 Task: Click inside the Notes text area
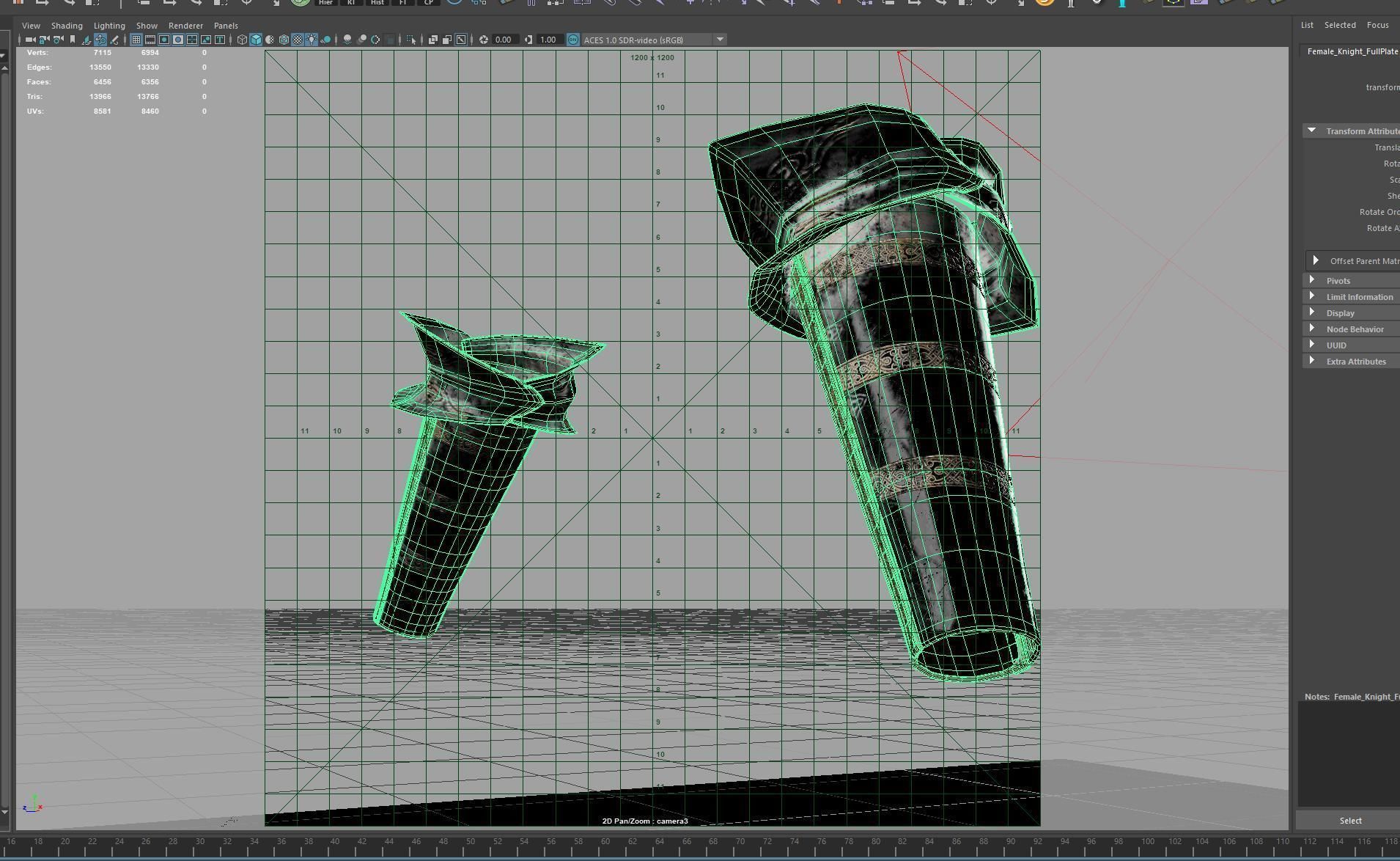click(x=1349, y=754)
